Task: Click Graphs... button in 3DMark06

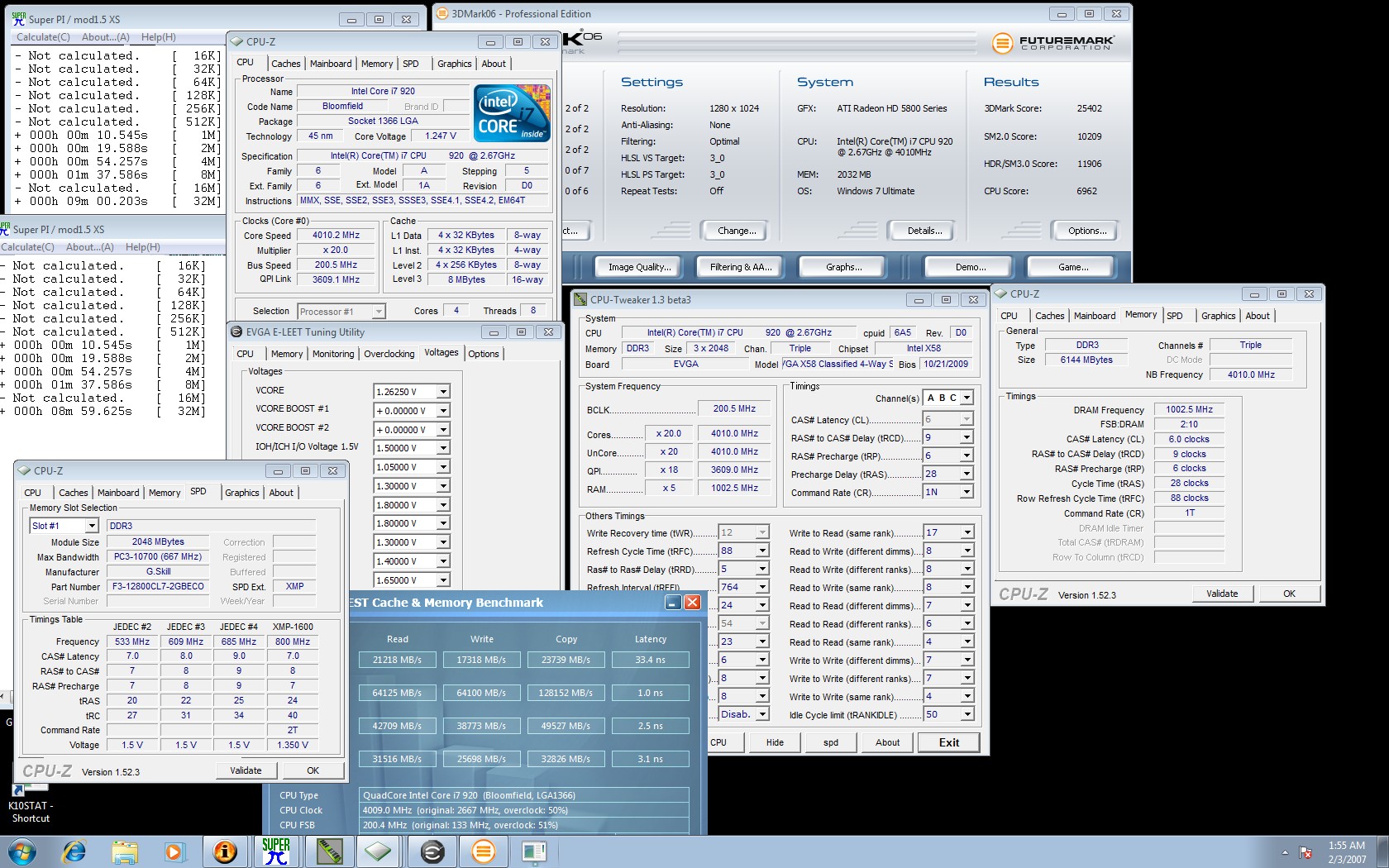Action: (843, 267)
